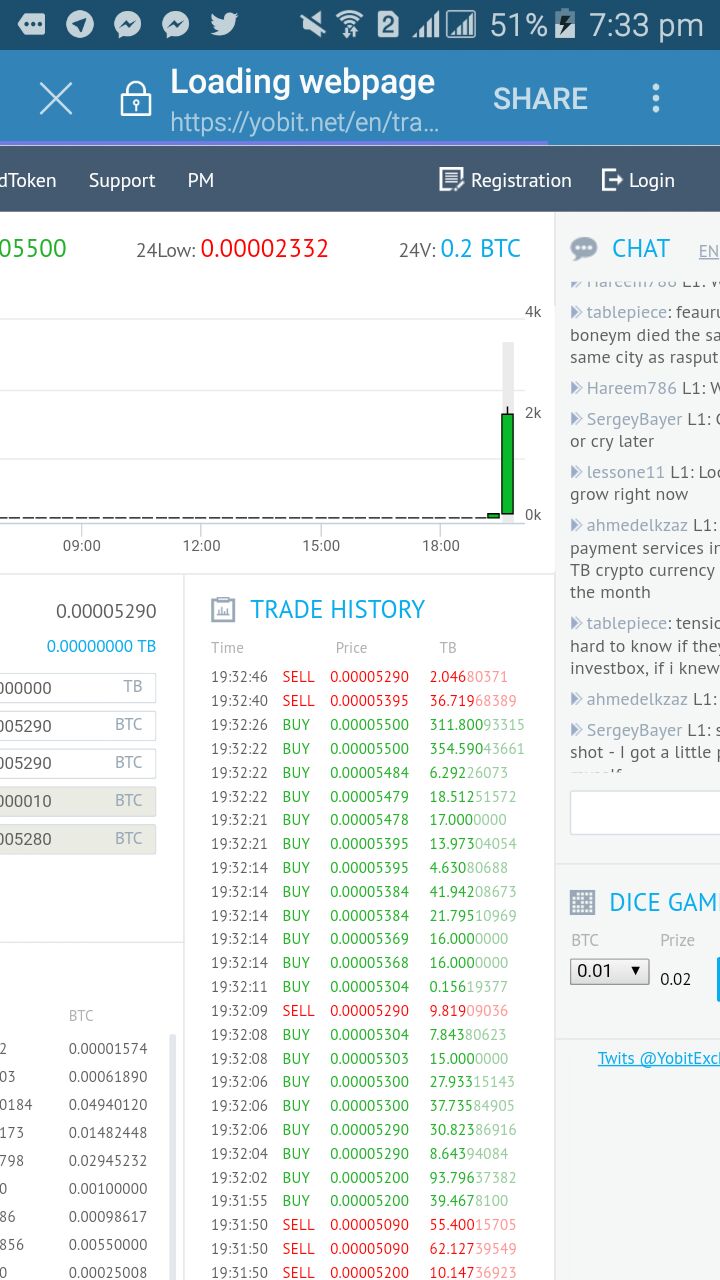The width and height of the screenshot is (720, 1280).
Task: Tap the yobit.net URL text
Action: point(304,123)
